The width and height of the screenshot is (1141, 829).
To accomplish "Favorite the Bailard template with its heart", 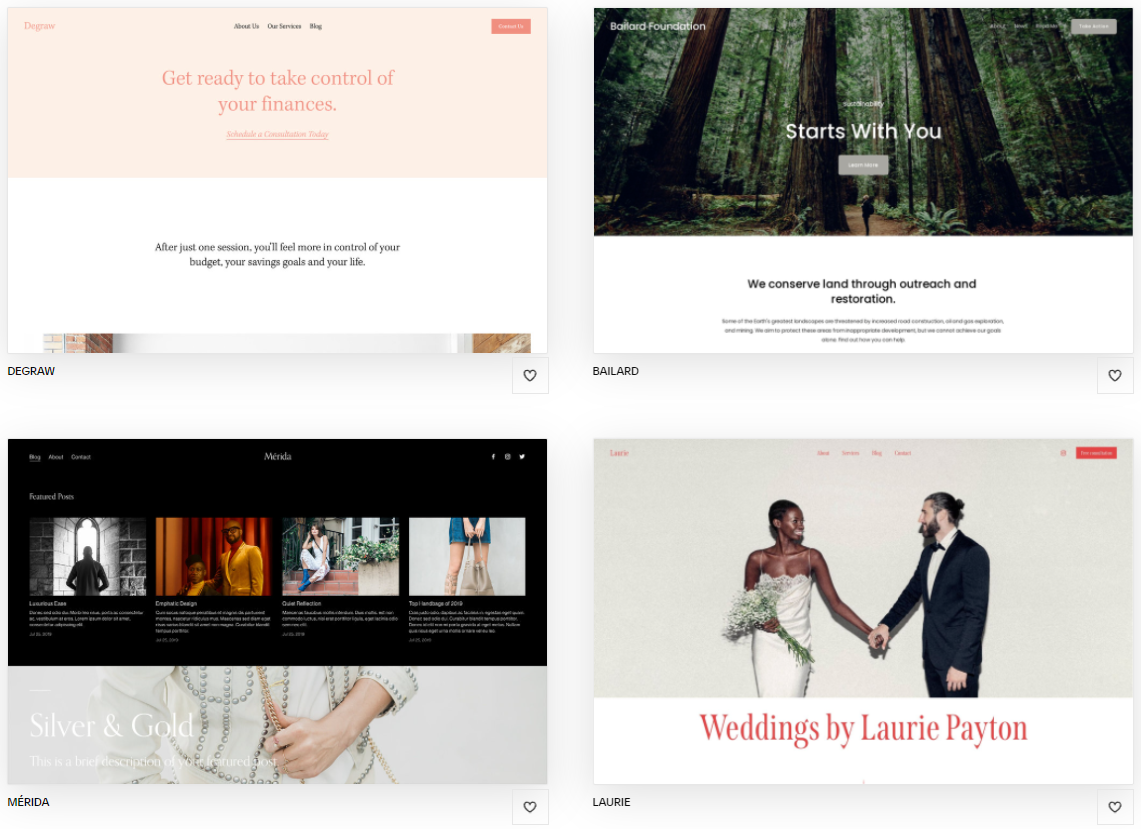I will point(1115,376).
